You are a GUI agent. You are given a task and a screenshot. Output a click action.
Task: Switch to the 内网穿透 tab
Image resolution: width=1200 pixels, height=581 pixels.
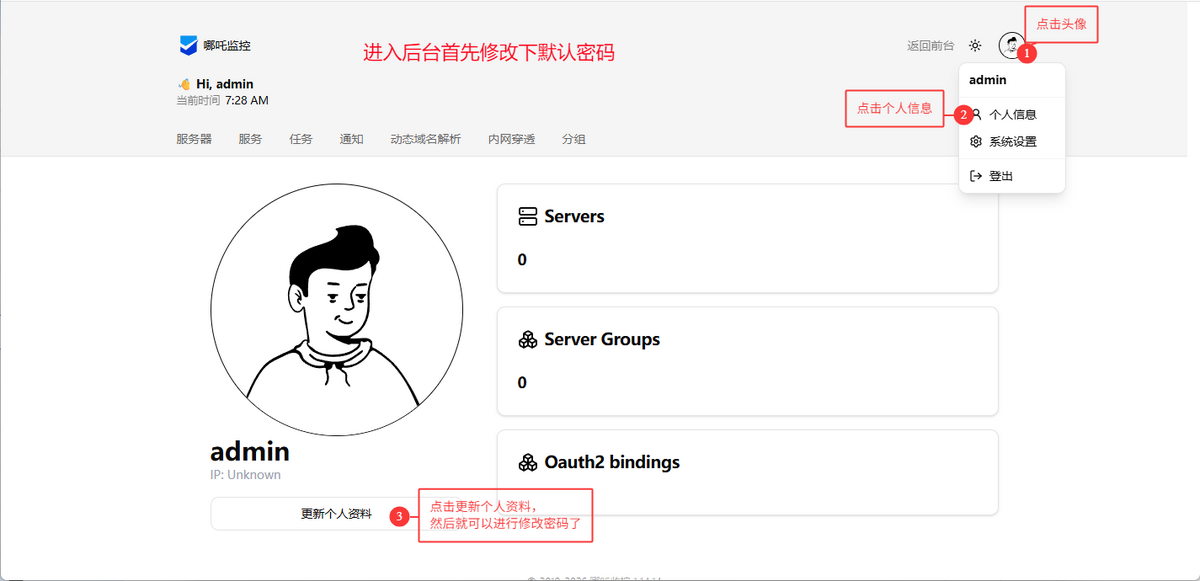coord(511,139)
